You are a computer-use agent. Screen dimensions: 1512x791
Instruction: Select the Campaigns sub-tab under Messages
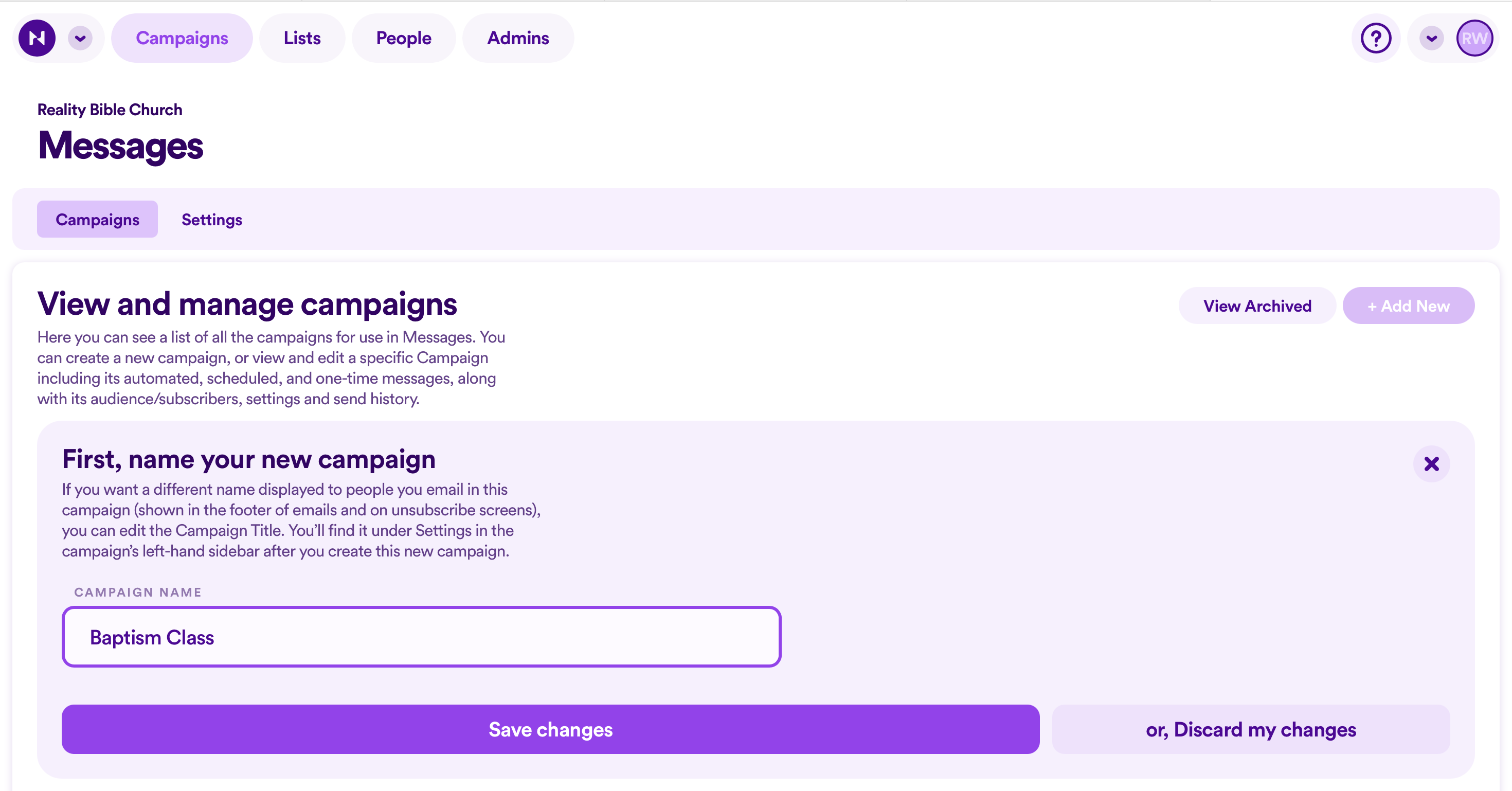[x=97, y=220]
